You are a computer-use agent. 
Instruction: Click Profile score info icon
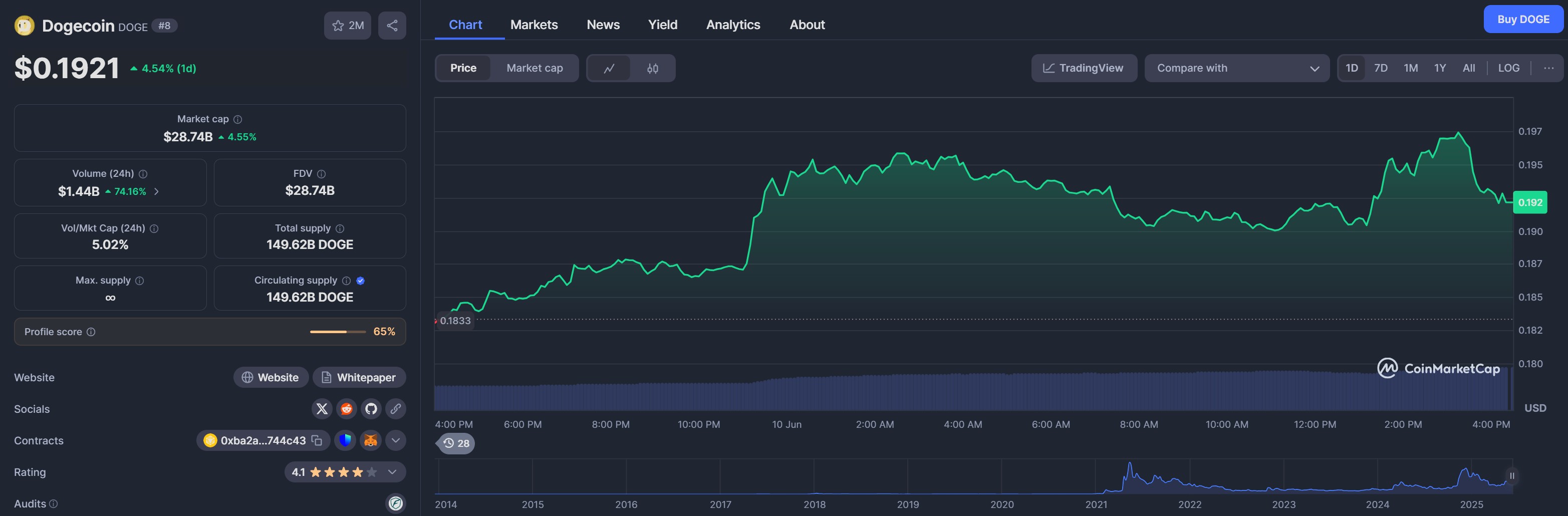pos(91,332)
